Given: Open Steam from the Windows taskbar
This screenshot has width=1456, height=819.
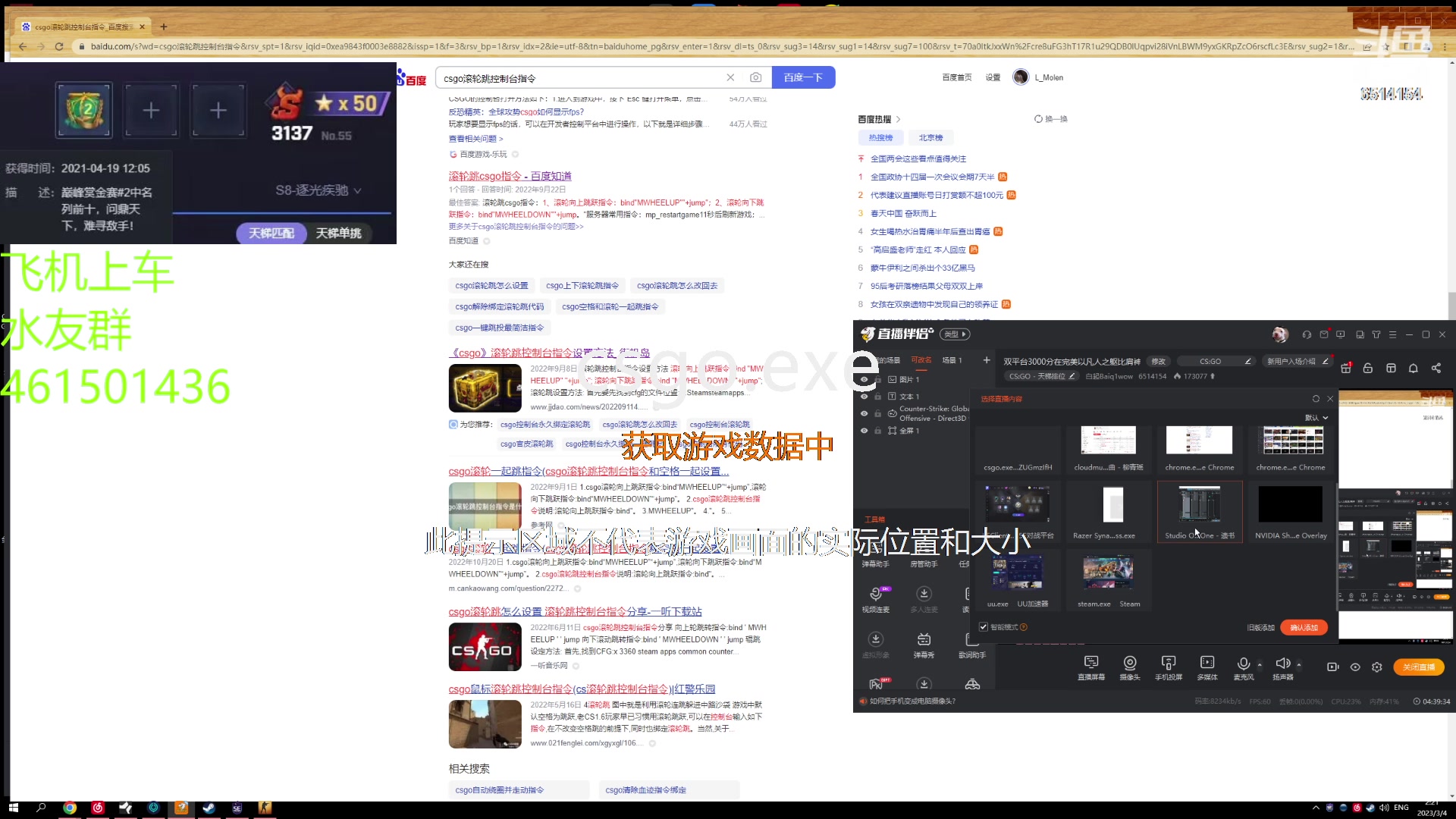Looking at the screenshot, I should point(209,808).
